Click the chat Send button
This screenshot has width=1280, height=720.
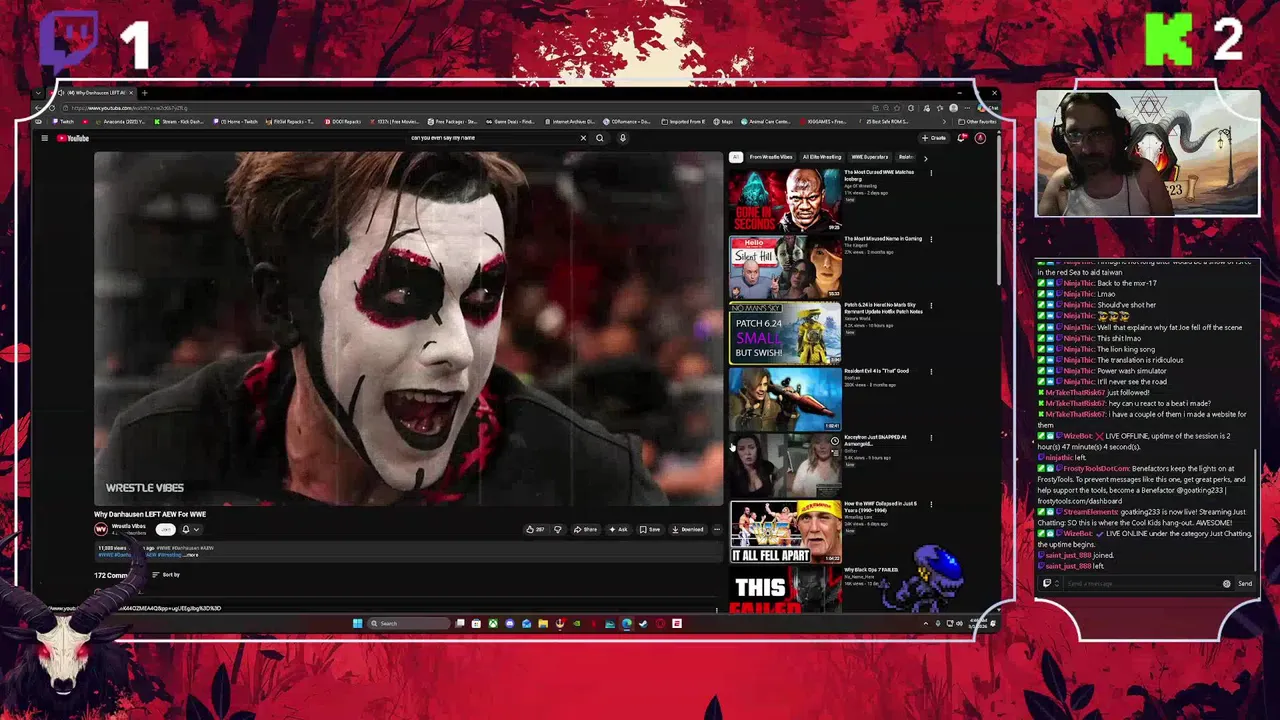[1245, 584]
